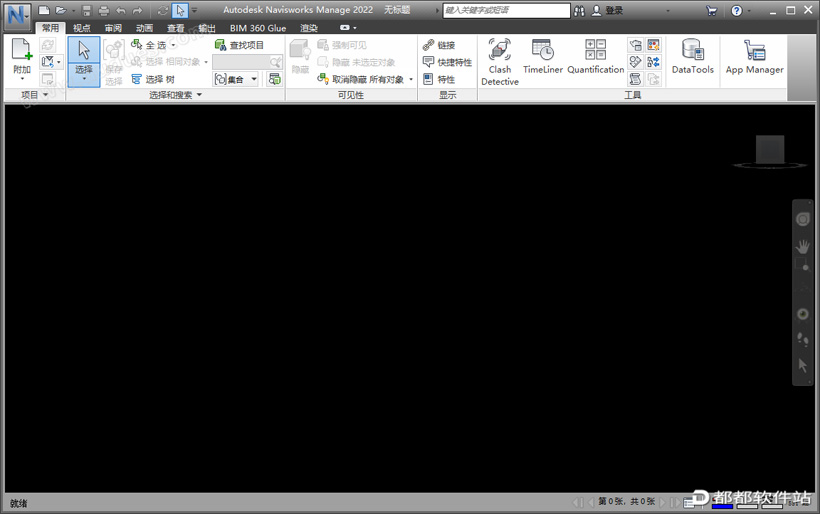
Task: Switch to the 审阅 ribbon tab
Action: tap(113, 28)
